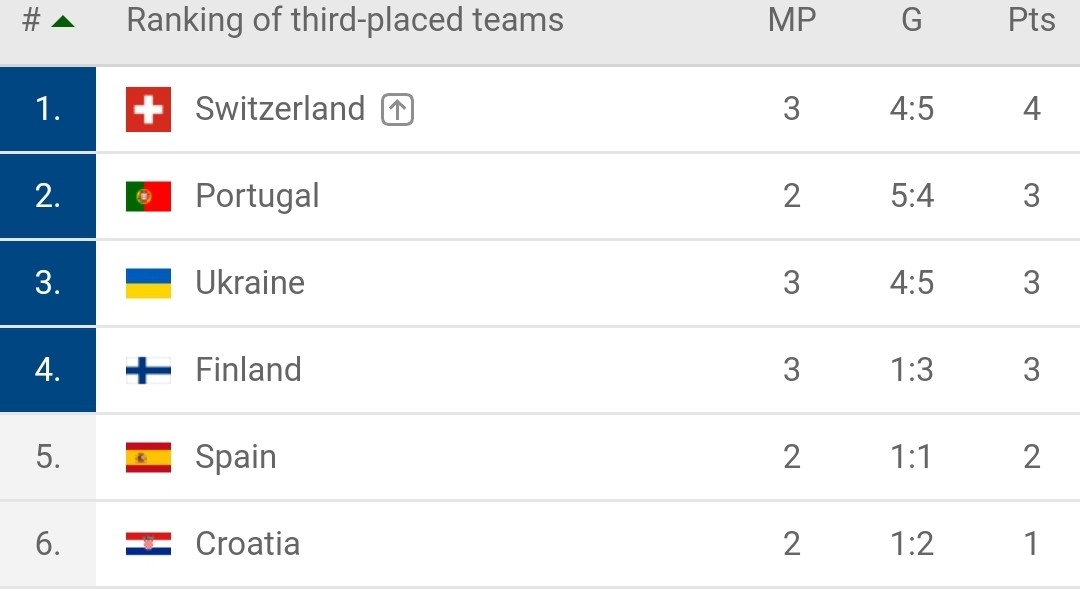Click the Croatia flag icon
1080x591 pixels.
[148, 543]
